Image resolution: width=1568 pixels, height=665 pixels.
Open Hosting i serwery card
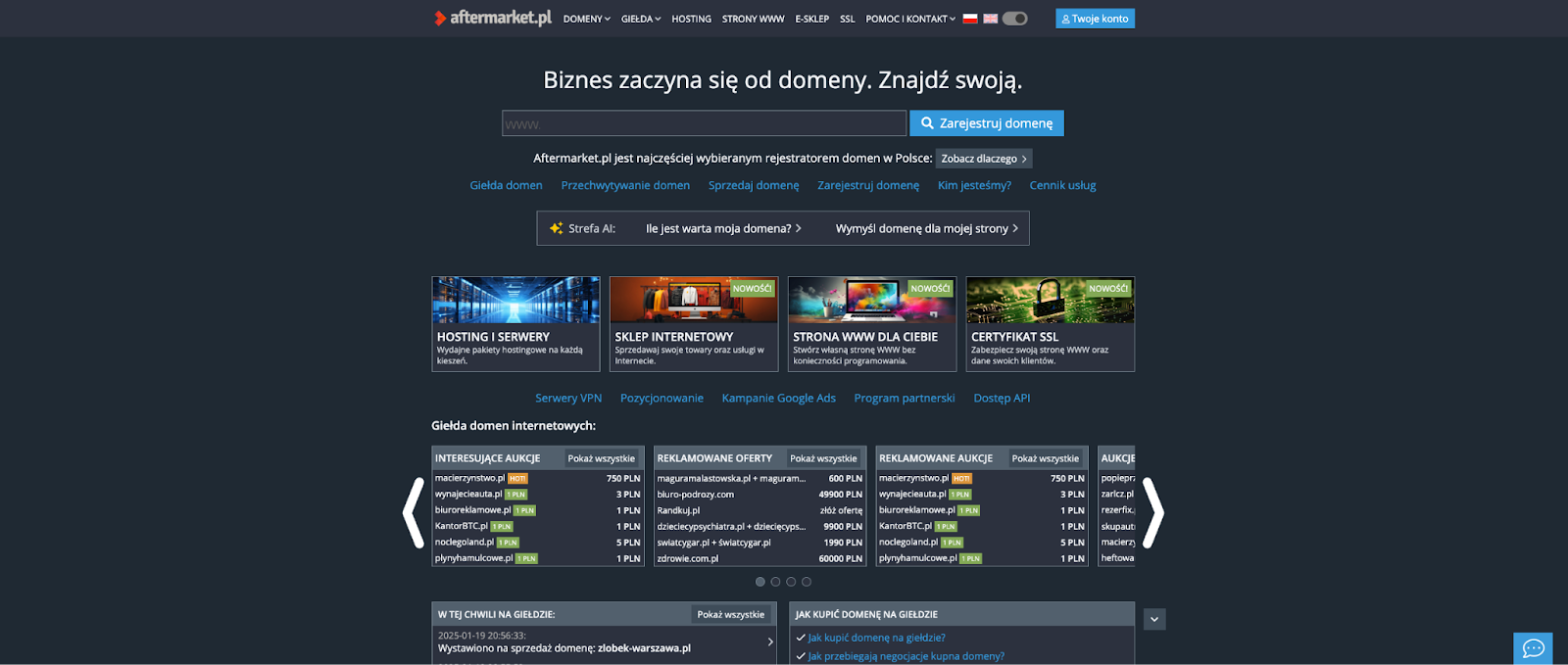515,324
